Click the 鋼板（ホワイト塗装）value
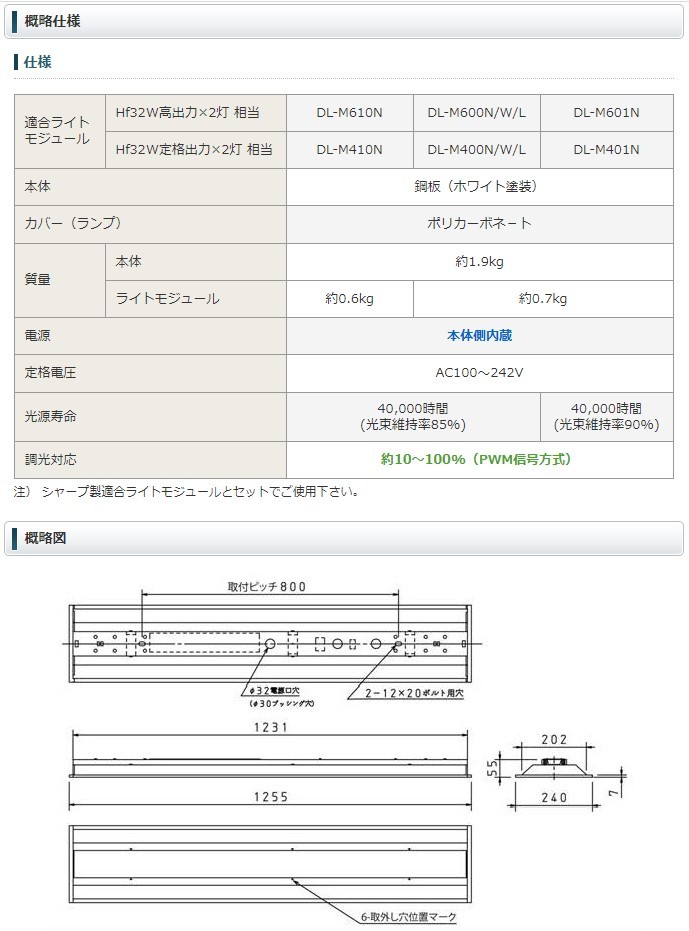Screen dimensions: 689x931 click(479, 186)
